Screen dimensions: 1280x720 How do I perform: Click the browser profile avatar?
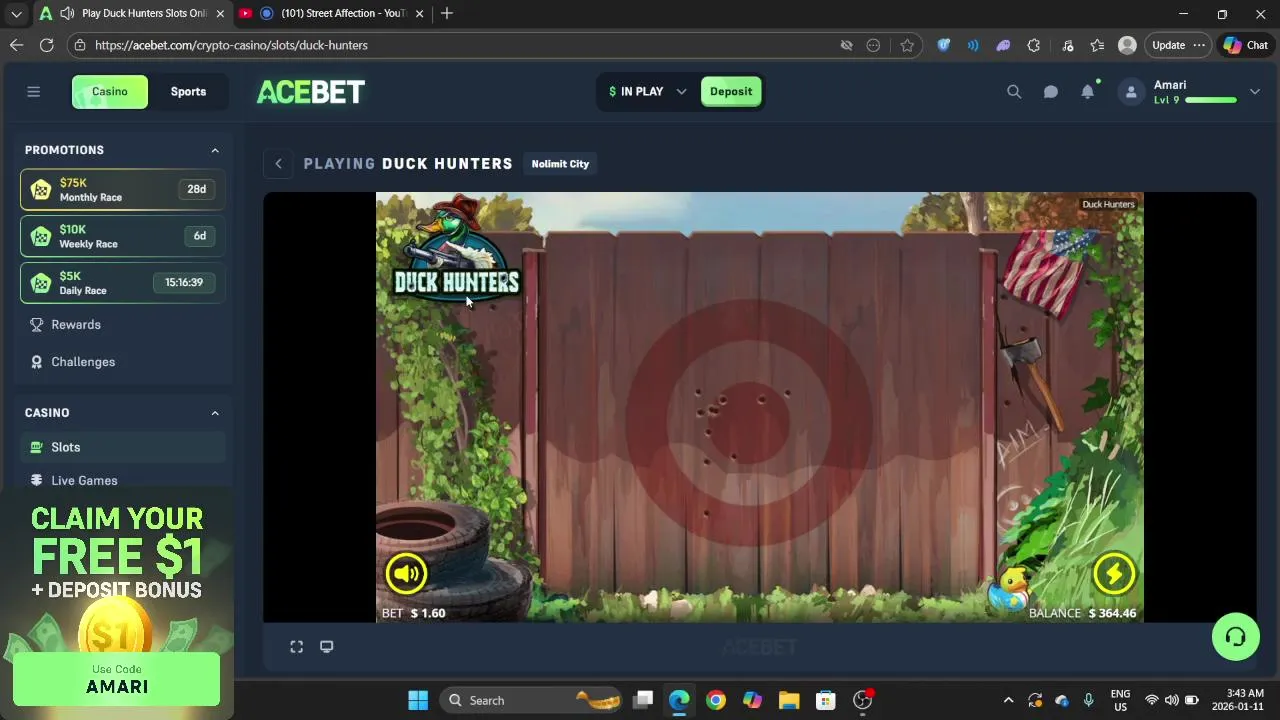[1127, 45]
